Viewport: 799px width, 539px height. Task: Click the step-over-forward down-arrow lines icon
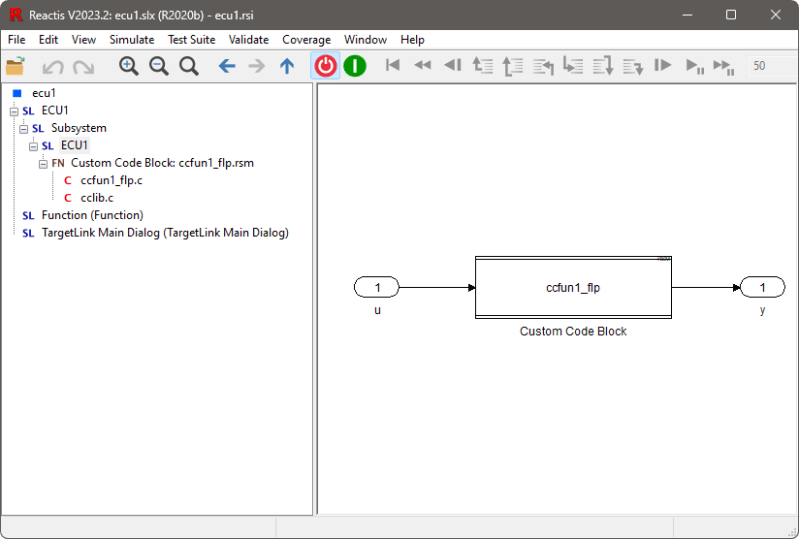pos(603,66)
